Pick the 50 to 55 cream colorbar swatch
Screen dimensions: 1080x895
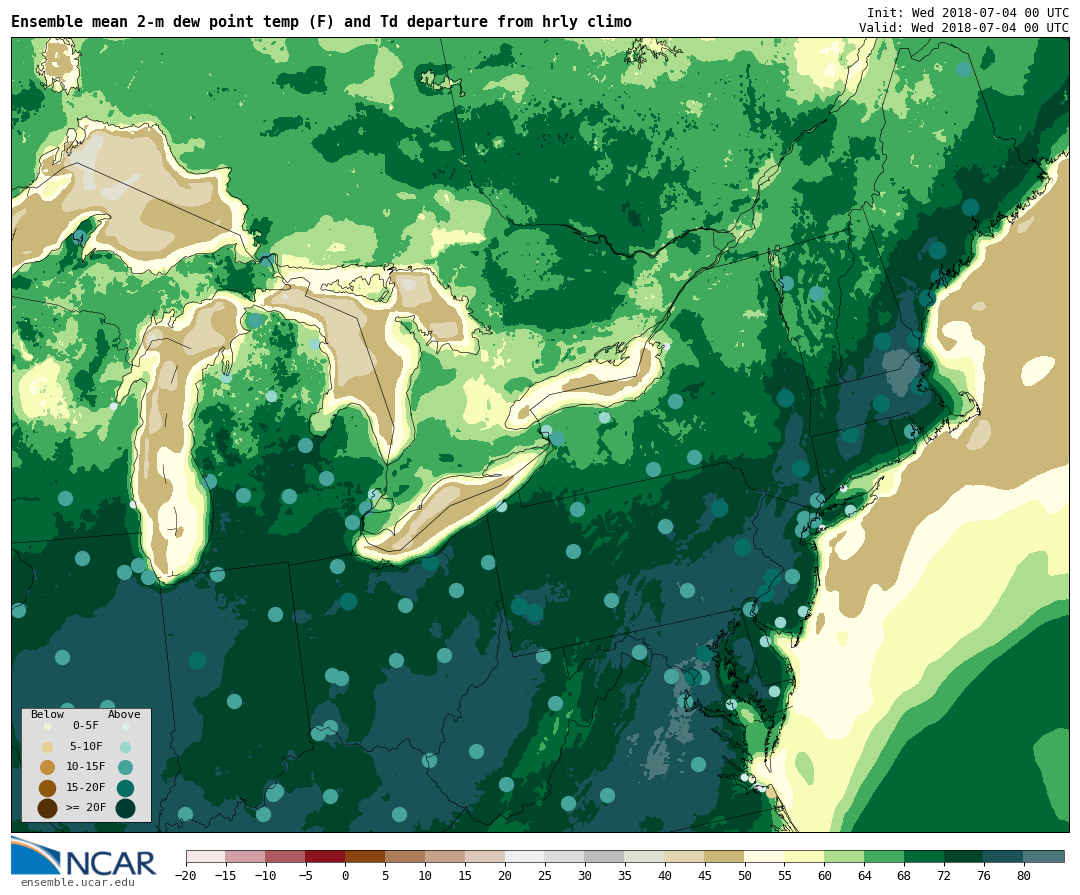[x=765, y=856]
